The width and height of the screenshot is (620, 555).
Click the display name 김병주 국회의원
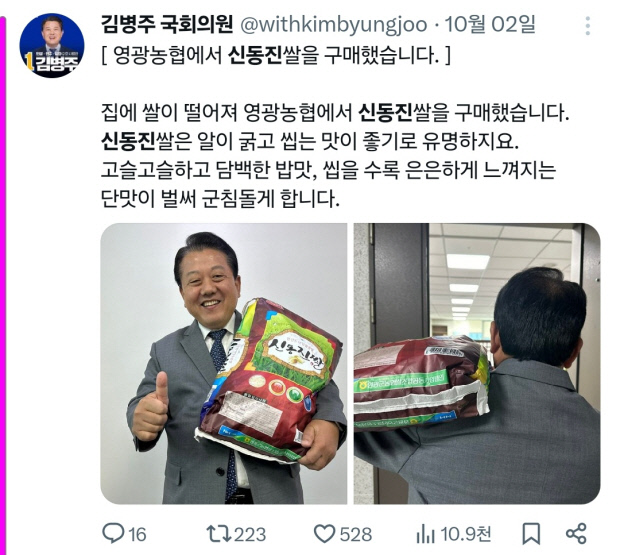pos(167,25)
